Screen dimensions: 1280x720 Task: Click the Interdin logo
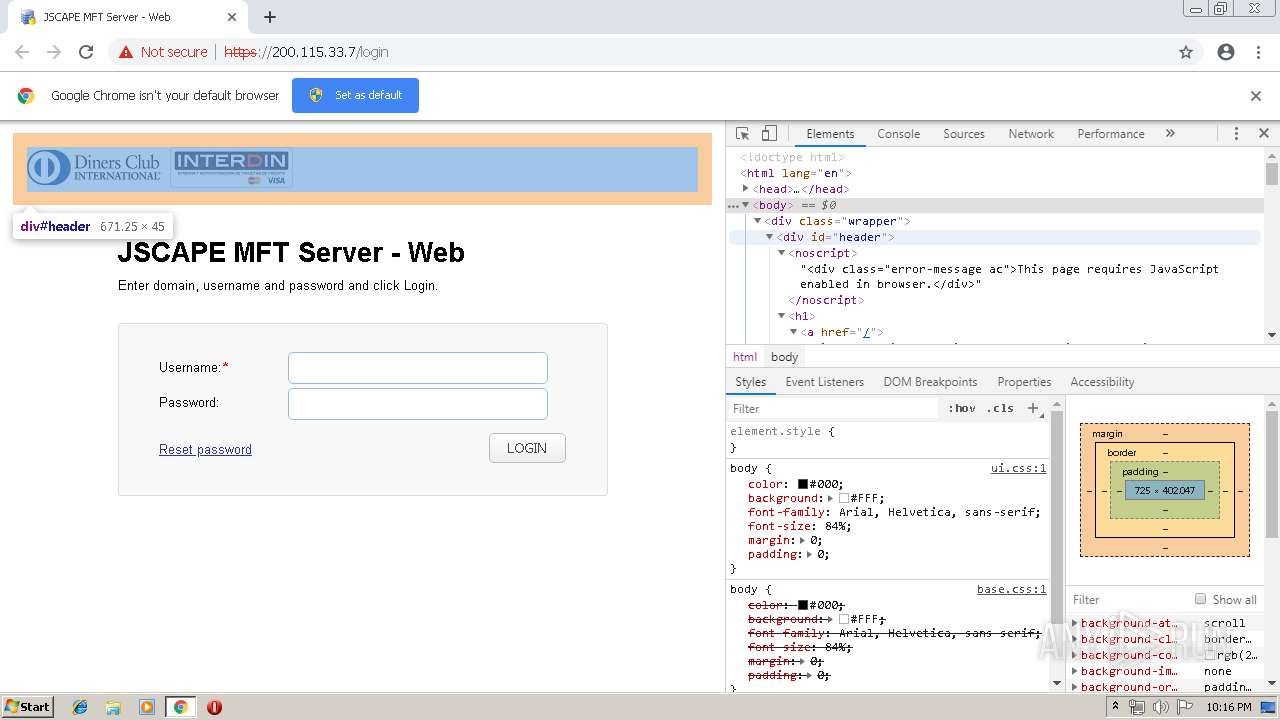tap(231, 168)
